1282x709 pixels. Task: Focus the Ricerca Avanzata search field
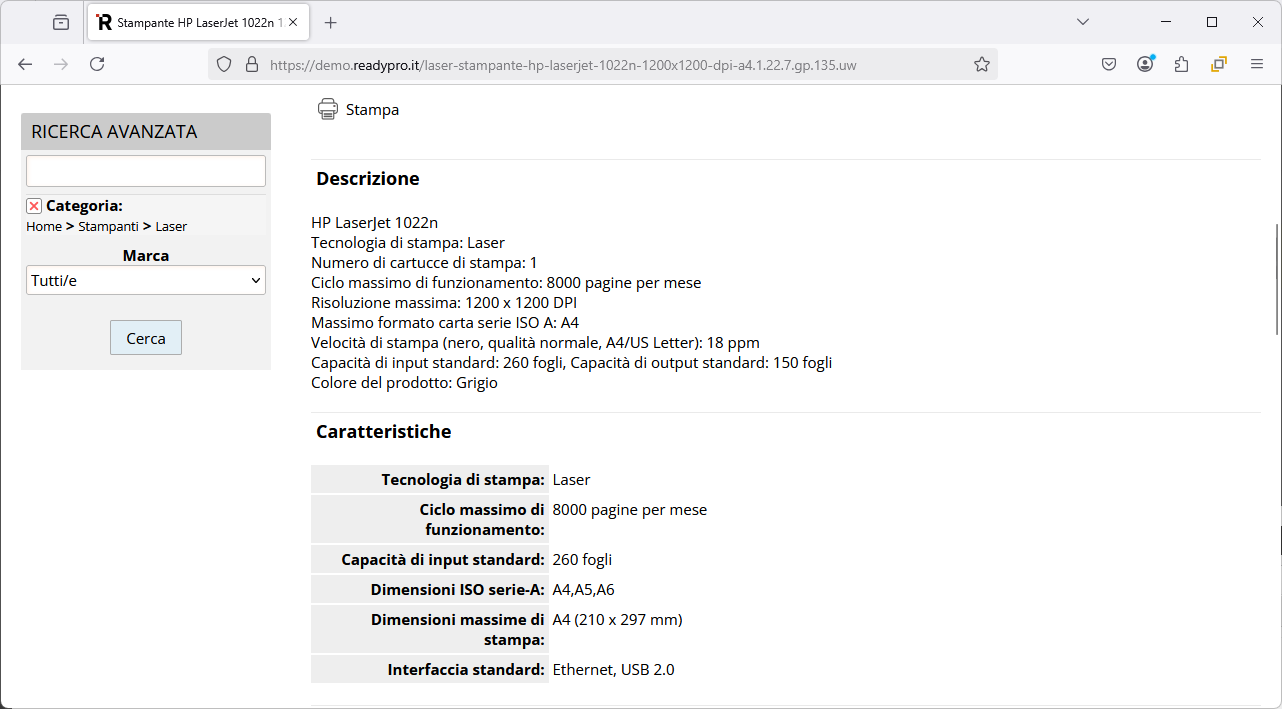tap(146, 171)
